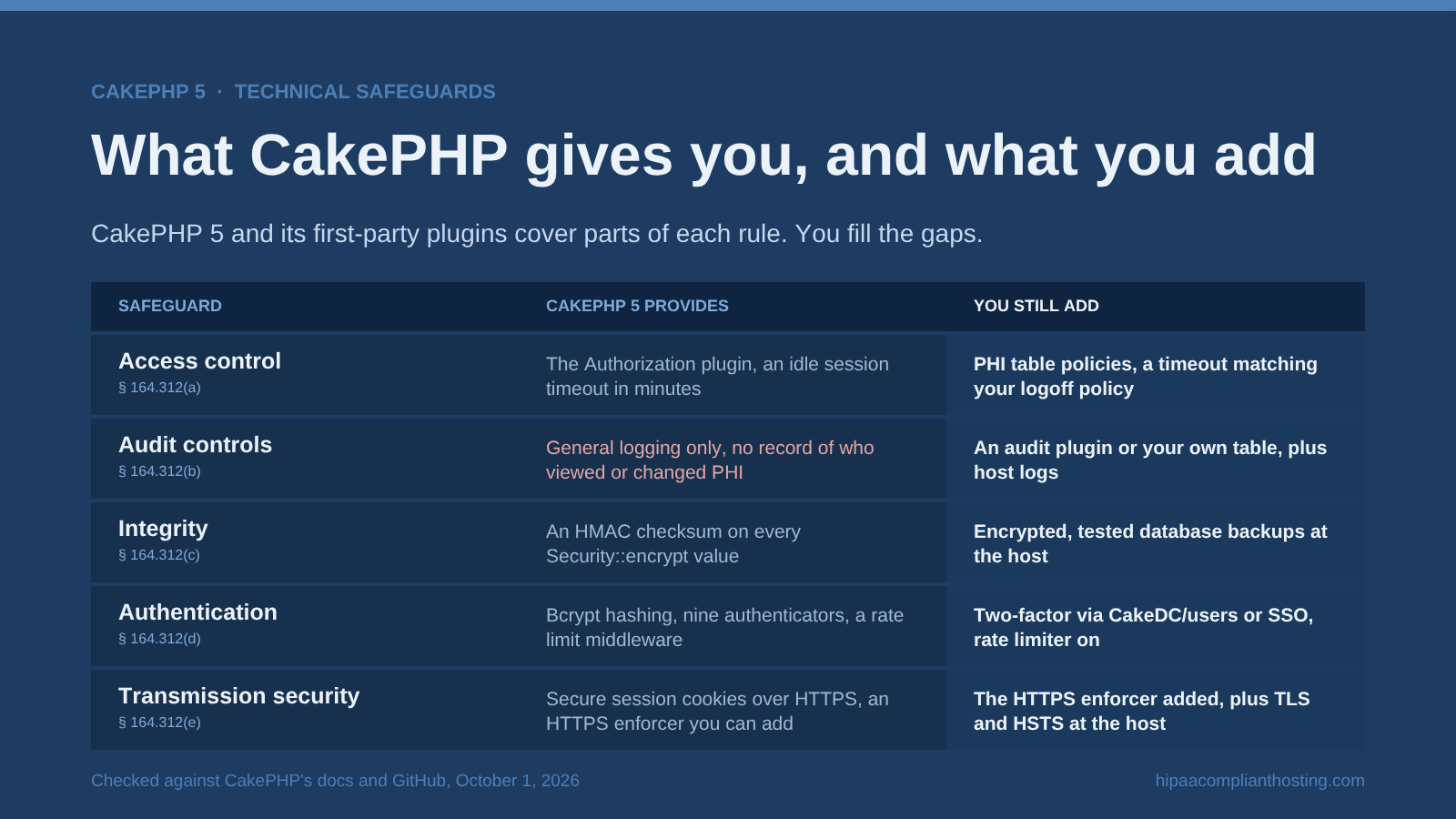Click the 'Checked against CakePHP's docs and GitHub' footnote
Viewport: 1456px width, 819px height.
pyautogui.click(x=335, y=781)
